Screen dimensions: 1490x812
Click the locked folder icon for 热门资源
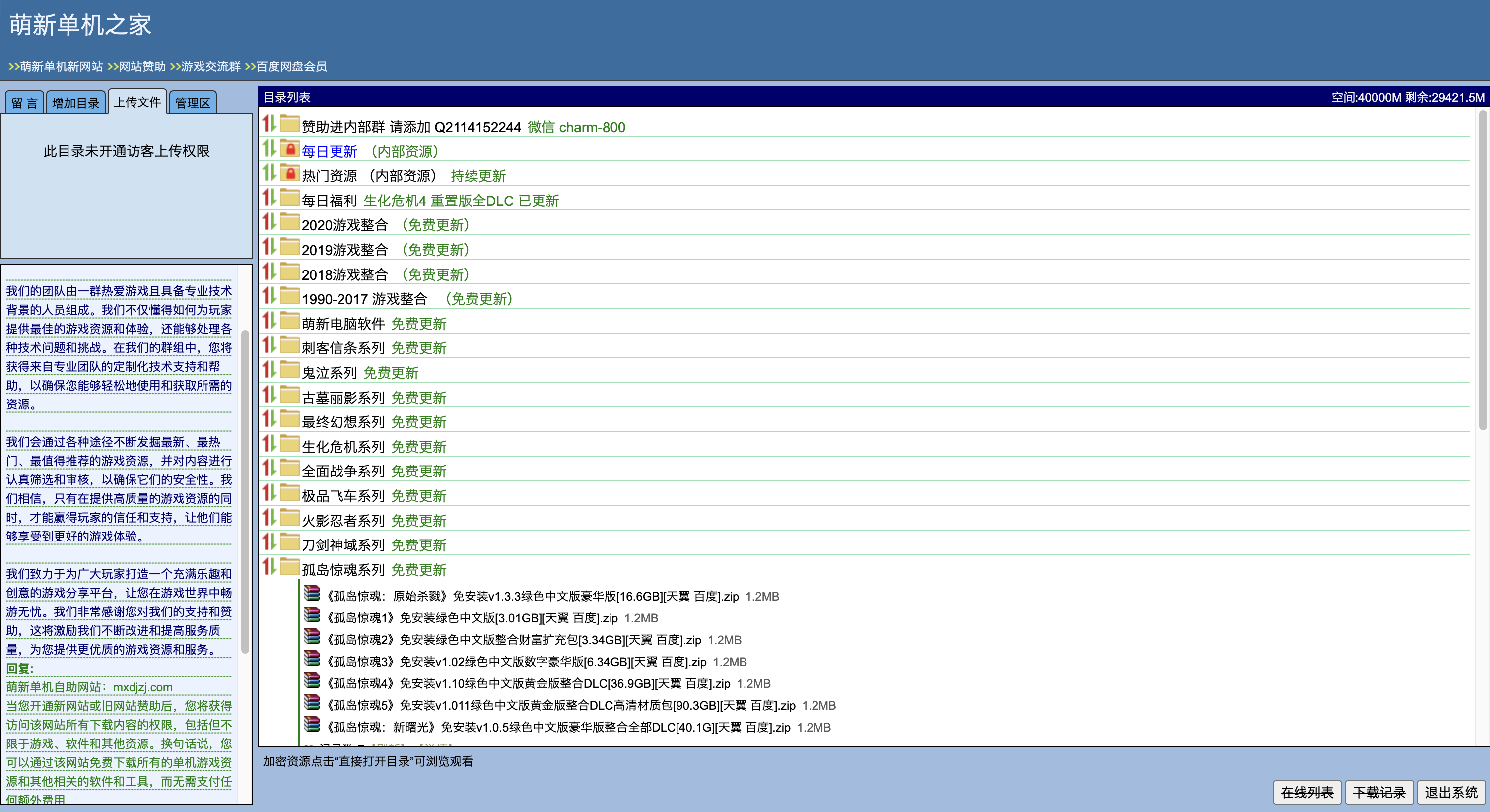pos(289,174)
